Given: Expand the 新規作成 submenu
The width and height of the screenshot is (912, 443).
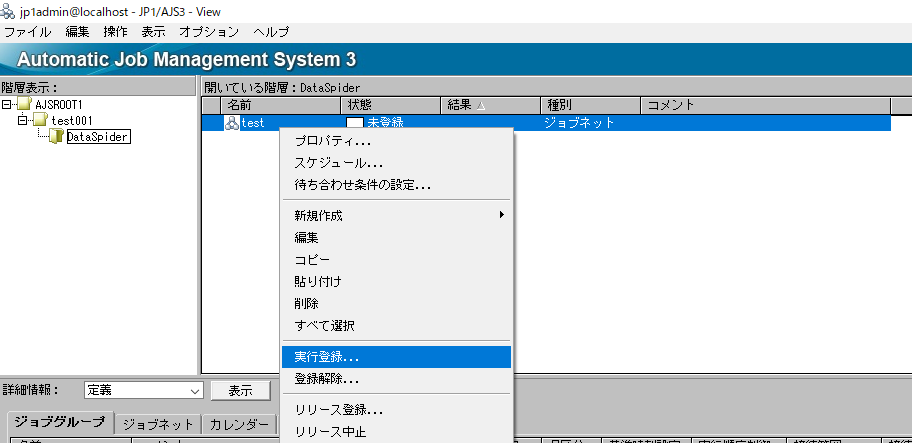Looking at the screenshot, I should pyautogui.click(x=397, y=216).
